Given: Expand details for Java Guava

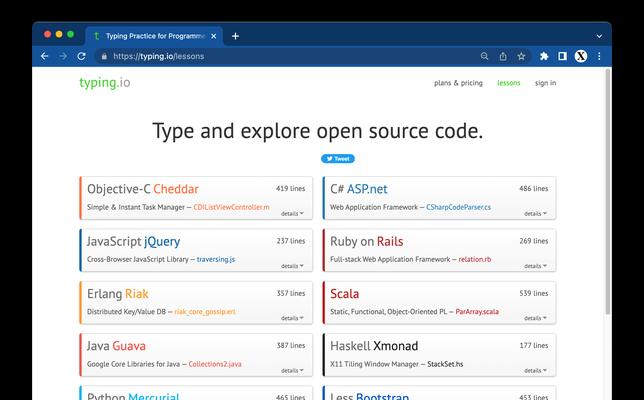Looking at the screenshot, I should pyautogui.click(x=292, y=370).
